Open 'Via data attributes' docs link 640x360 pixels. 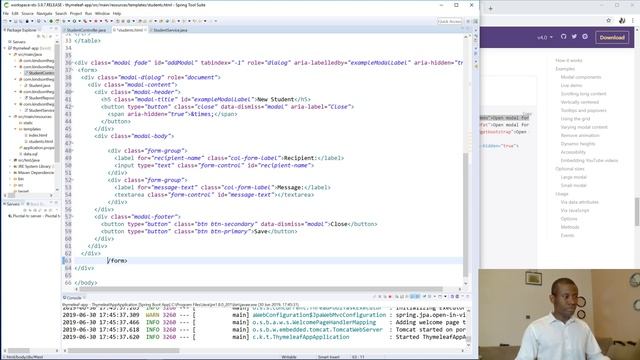(x=580, y=202)
